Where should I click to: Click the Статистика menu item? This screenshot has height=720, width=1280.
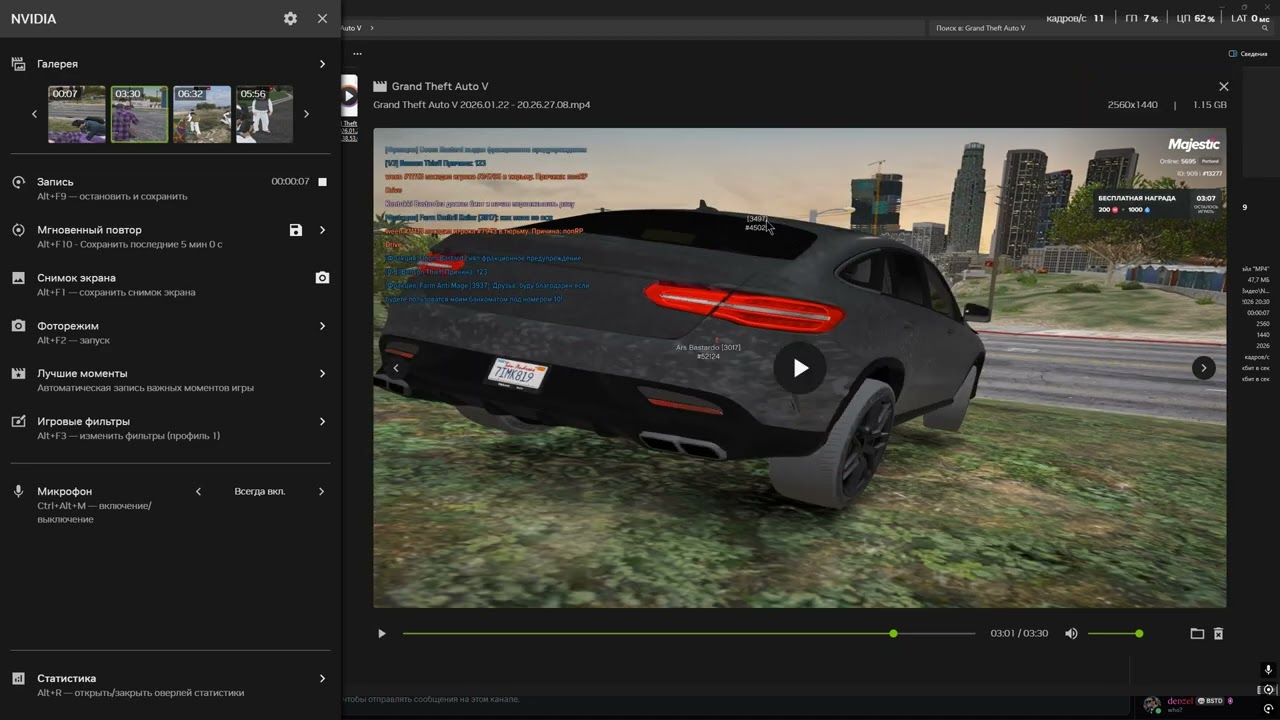[170, 685]
